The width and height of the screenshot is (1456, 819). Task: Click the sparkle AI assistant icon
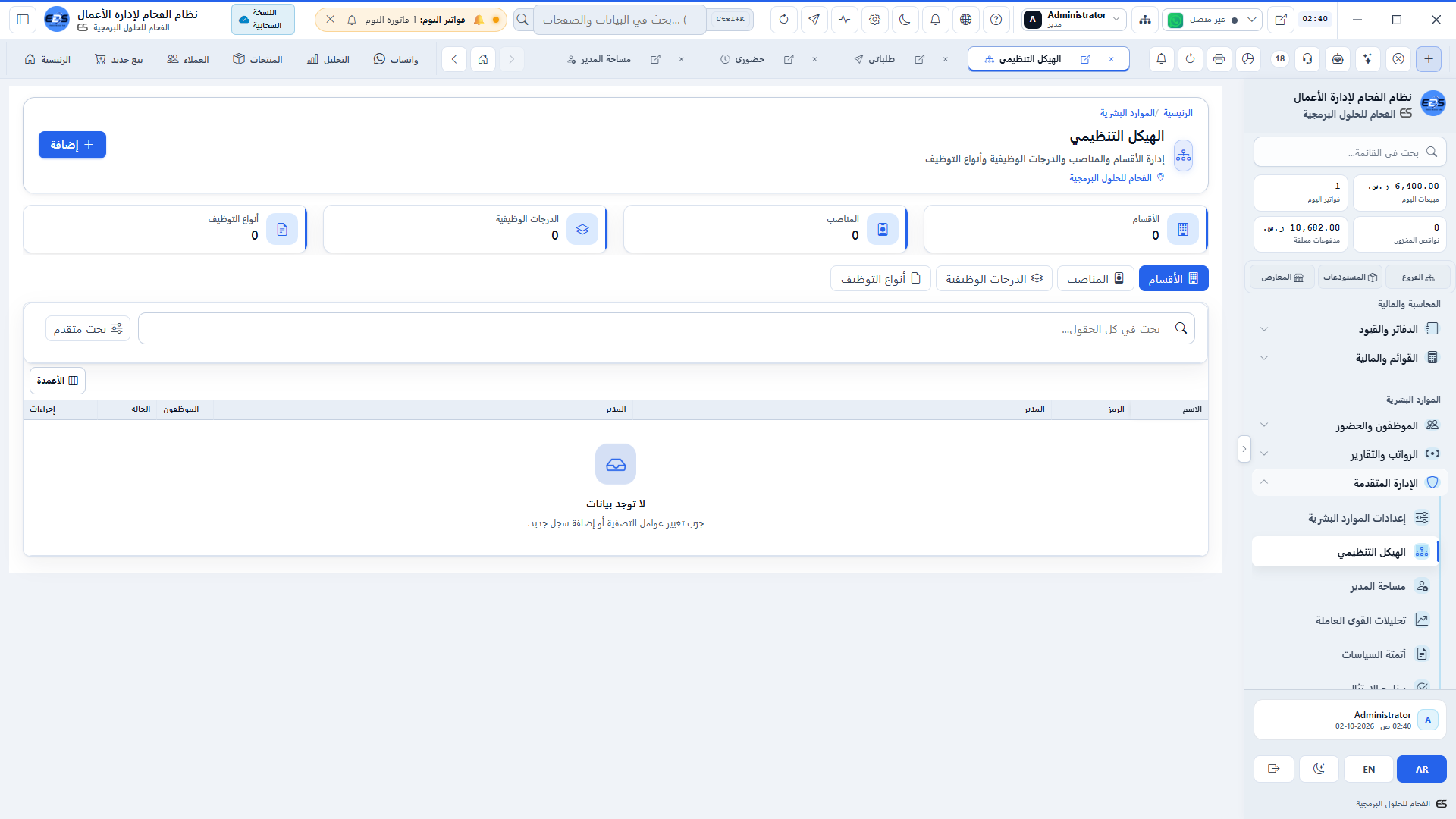pos(1367,59)
